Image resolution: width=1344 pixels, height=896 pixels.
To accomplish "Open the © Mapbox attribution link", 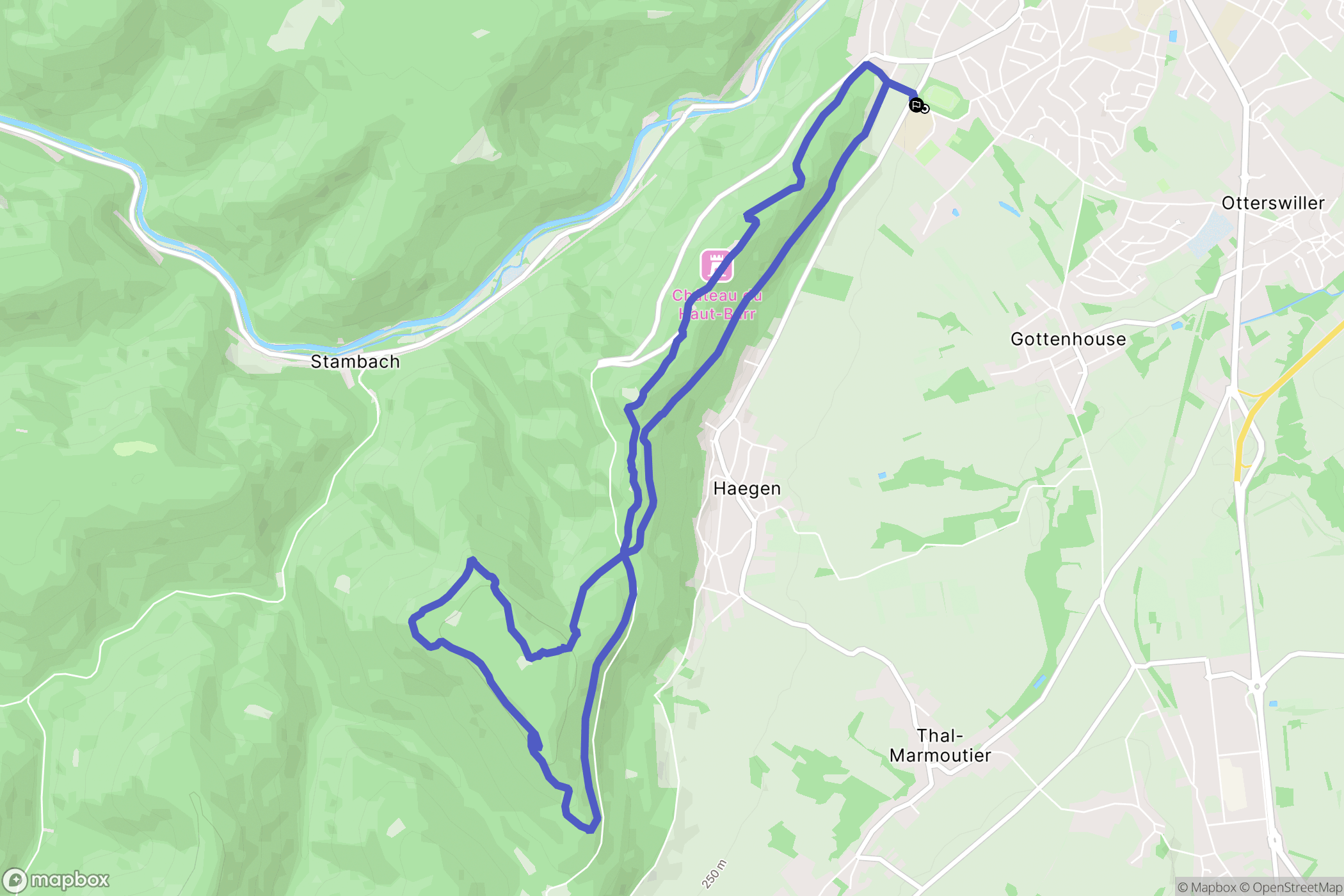I will pos(1206,887).
